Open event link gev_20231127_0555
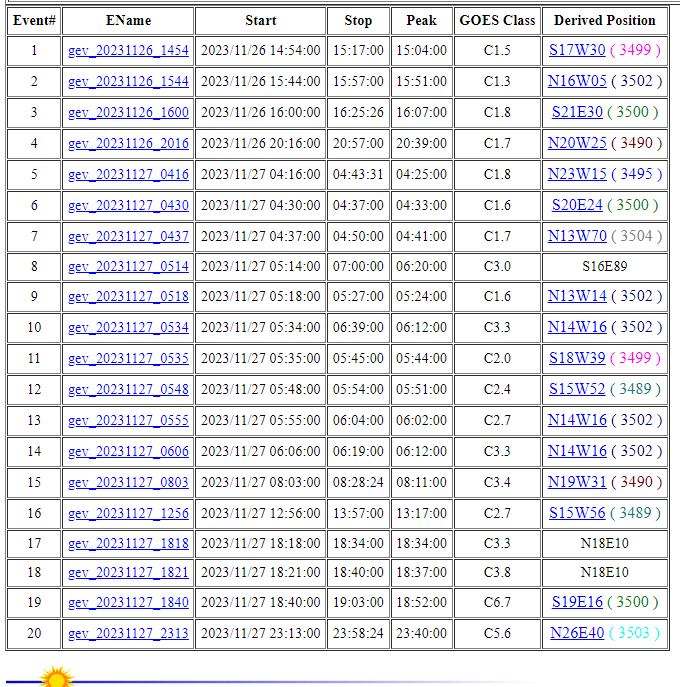This screenshot has width=680, height=687. pos(128,421)
